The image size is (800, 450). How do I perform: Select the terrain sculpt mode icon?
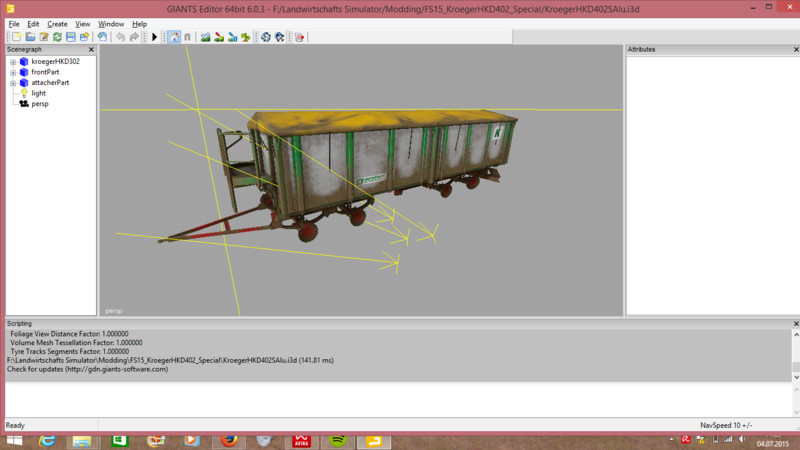(206, 37)
